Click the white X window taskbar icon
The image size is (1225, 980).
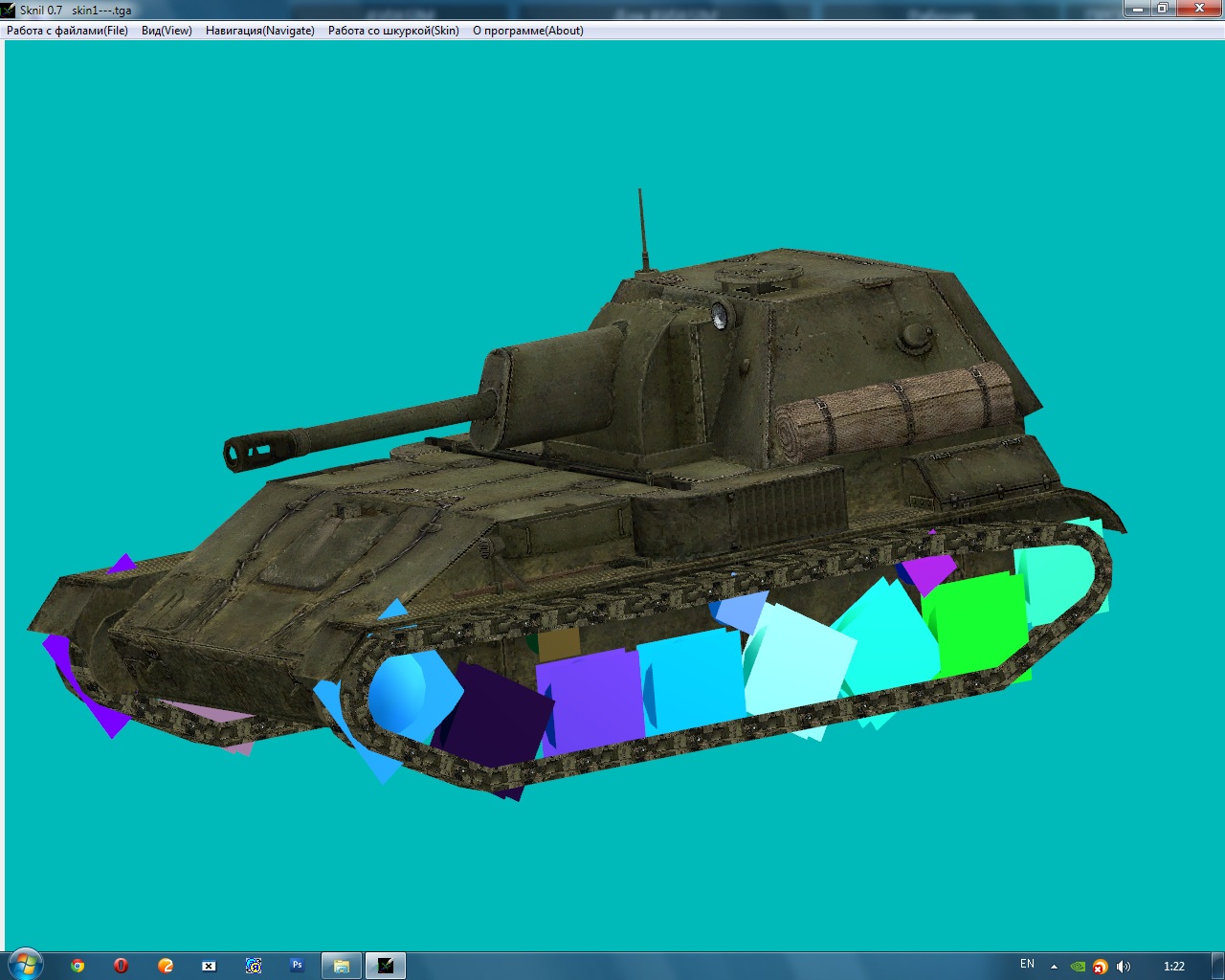tap(209, 966)
